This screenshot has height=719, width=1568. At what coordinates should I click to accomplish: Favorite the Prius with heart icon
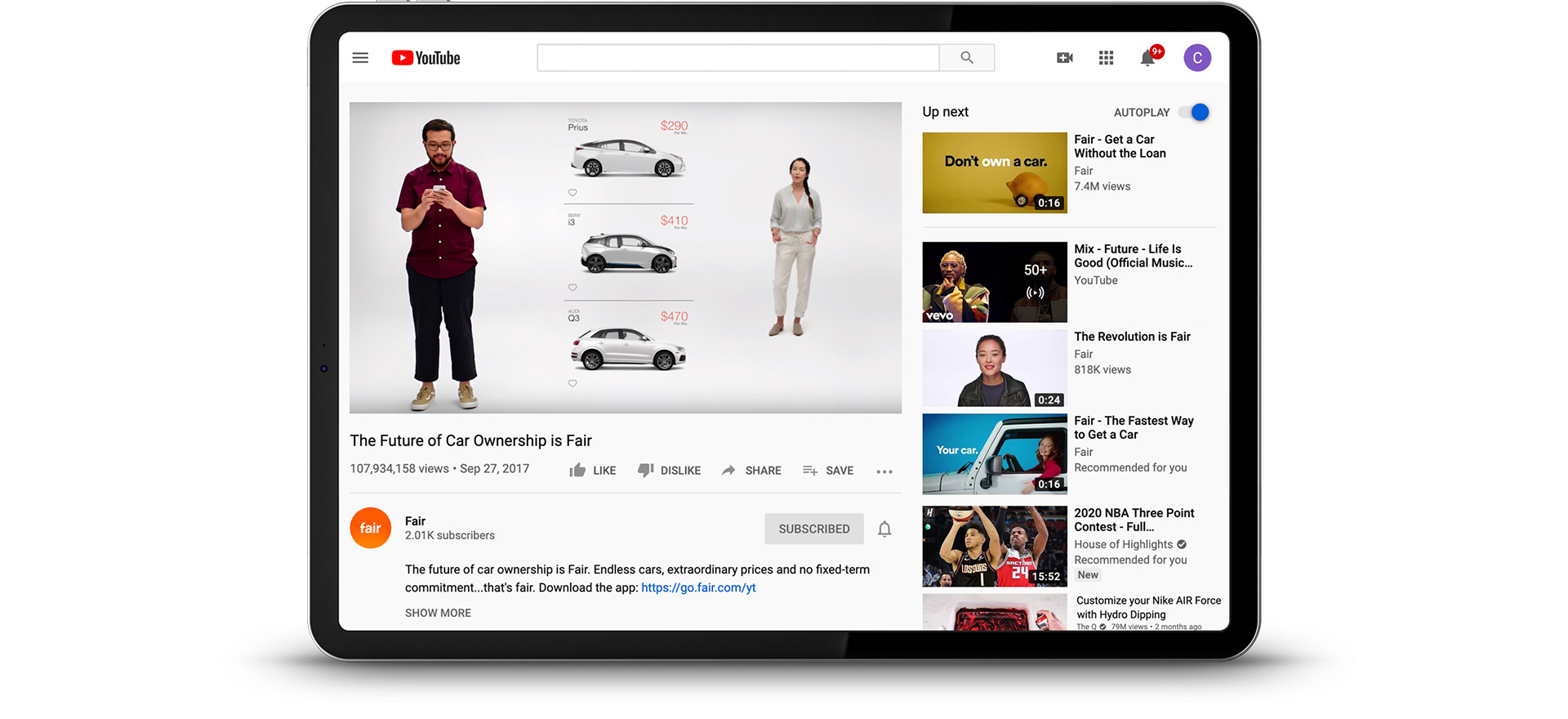coord(572,193)
